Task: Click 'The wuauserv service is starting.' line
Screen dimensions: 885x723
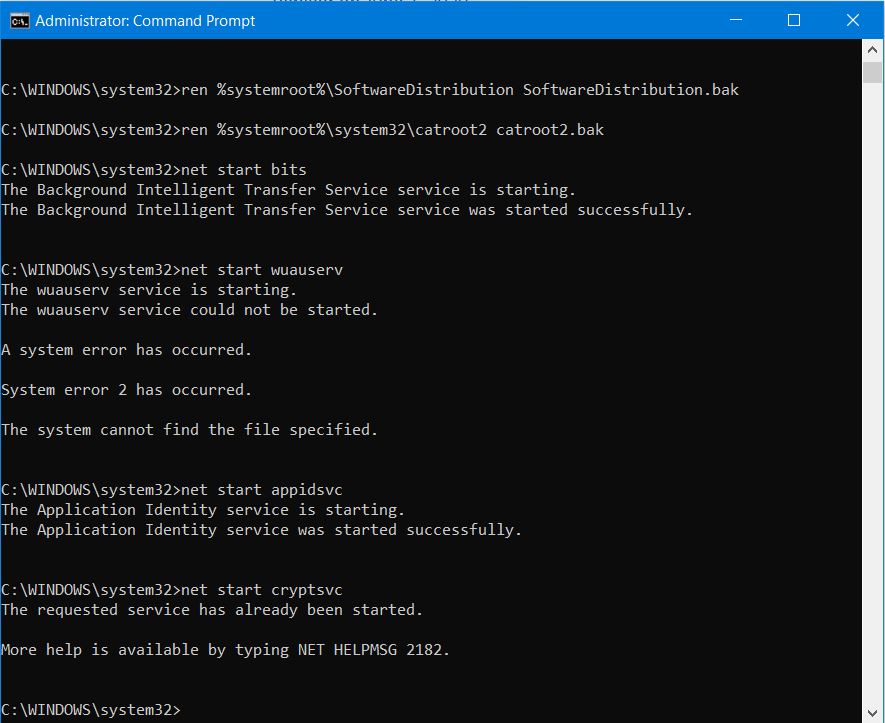Action: 149,290
